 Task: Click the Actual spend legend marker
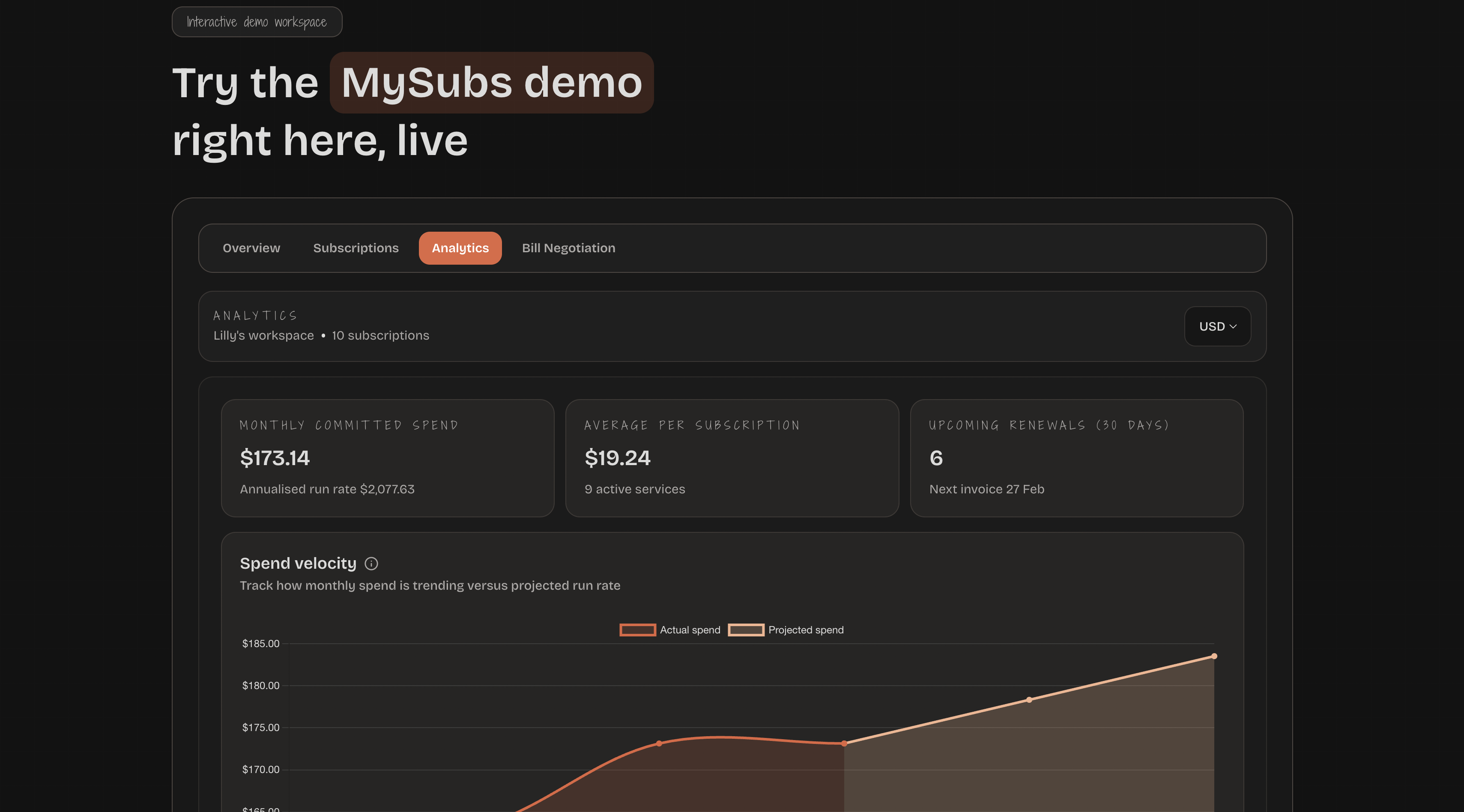coord(637,630)
